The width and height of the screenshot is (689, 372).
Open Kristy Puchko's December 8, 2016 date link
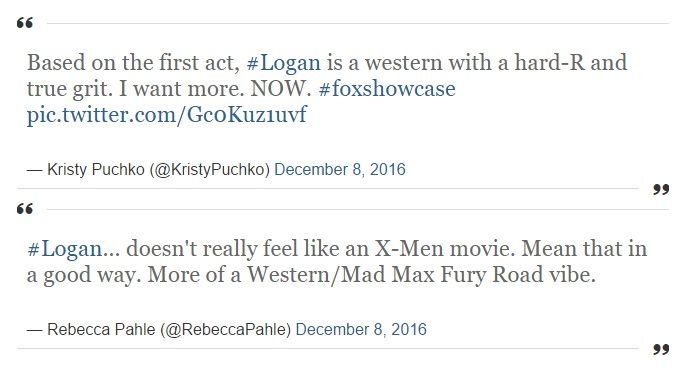340,170
